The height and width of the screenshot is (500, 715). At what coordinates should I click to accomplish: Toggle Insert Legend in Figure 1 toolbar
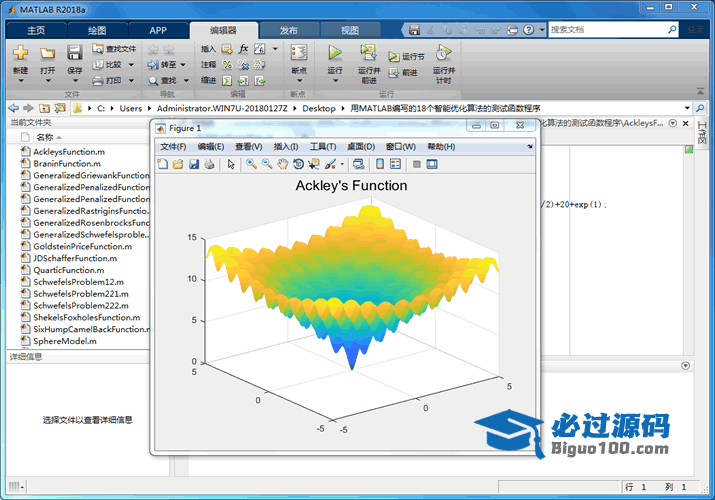pyautogui.click(x=395, y=164)
